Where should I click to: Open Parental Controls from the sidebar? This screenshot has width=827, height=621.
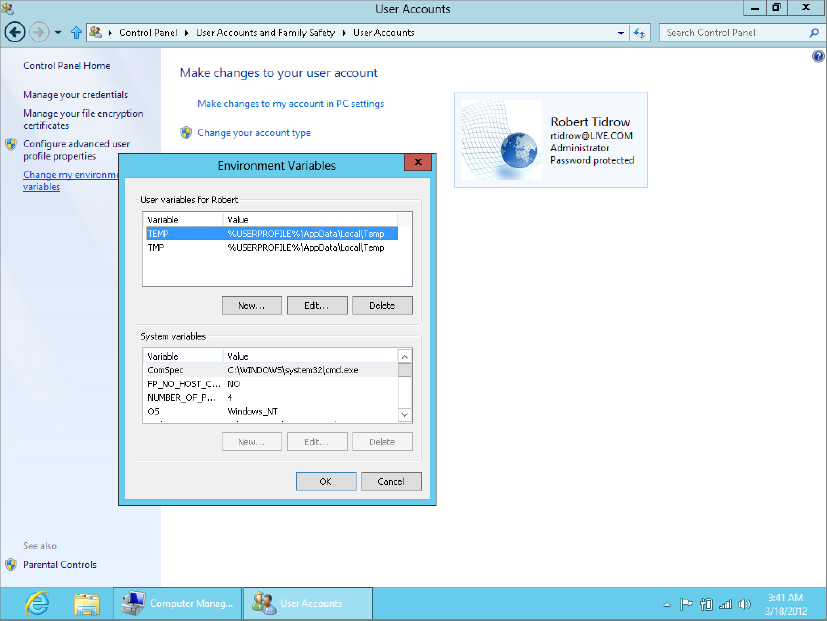coord(59,564)
